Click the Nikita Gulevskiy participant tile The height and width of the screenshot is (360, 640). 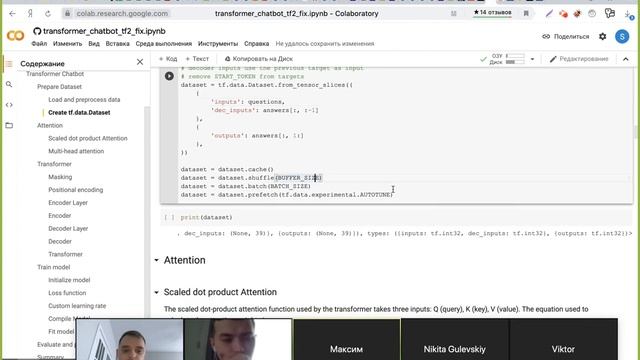pyautogui.click(x=454, y=340)
